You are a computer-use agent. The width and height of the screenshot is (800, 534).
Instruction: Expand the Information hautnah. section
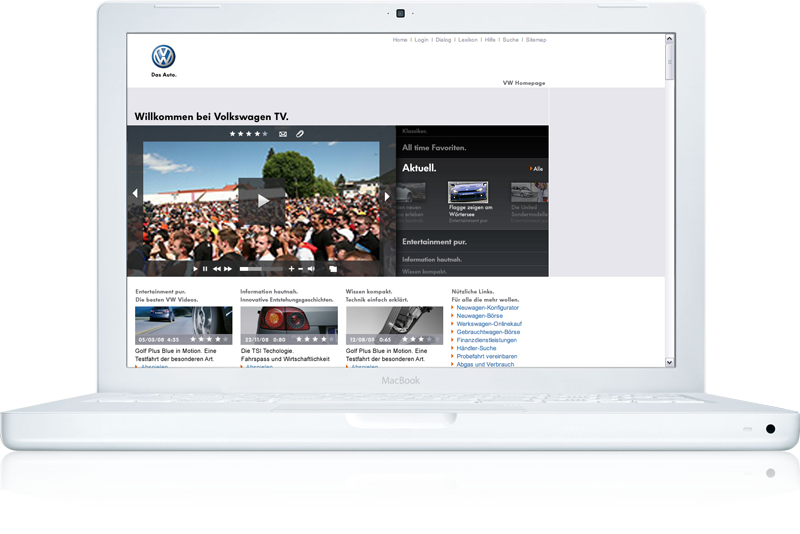pos(432,259)
